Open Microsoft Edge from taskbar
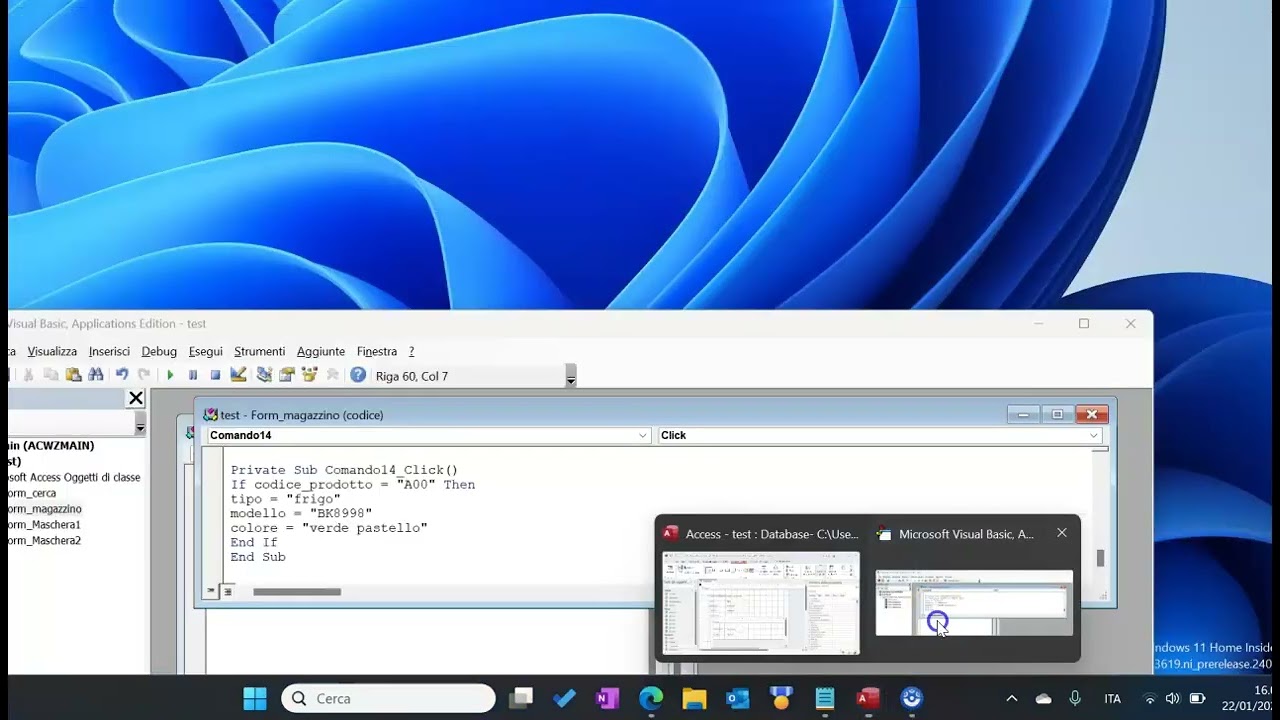Image resolution: width=1280 pixels, height=720 pixels. [651, 698]
